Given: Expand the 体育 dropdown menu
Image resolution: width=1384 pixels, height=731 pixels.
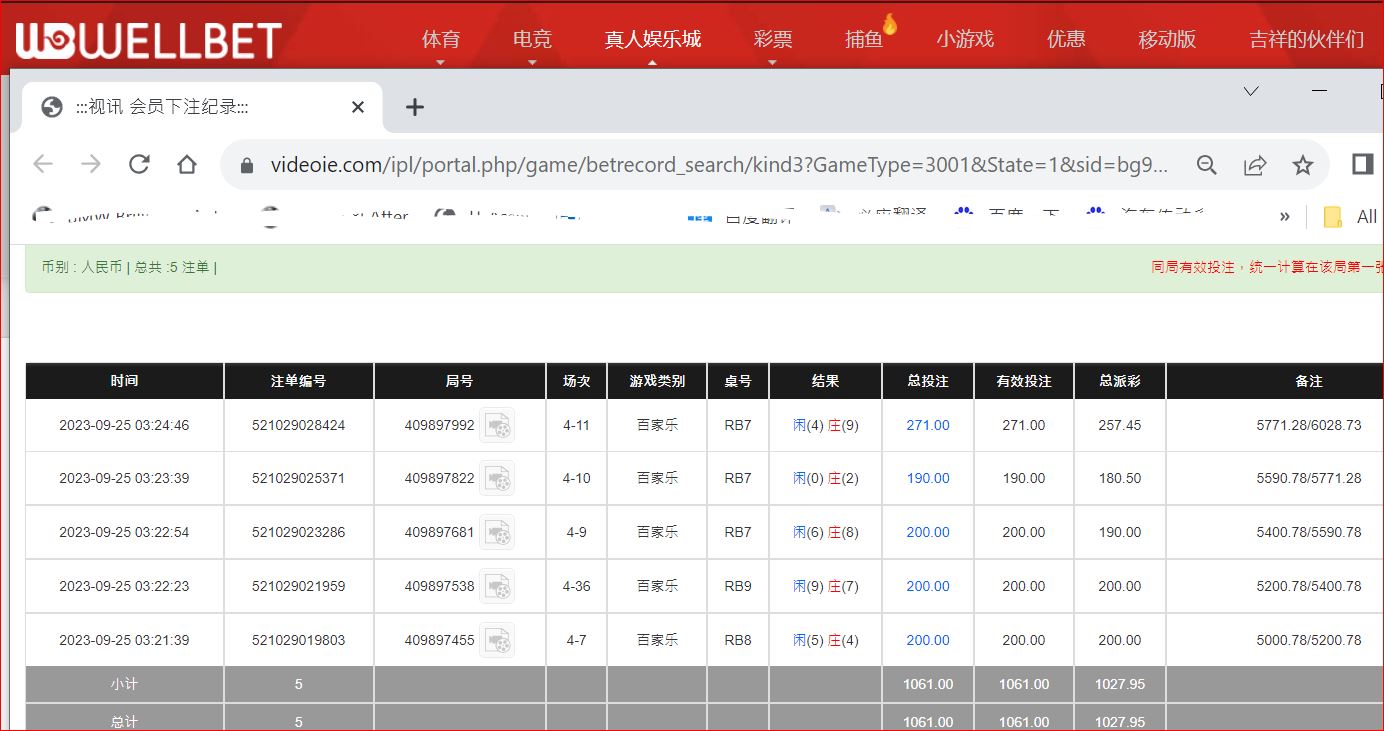Looking at the screenshot, I should click(441, 40).
